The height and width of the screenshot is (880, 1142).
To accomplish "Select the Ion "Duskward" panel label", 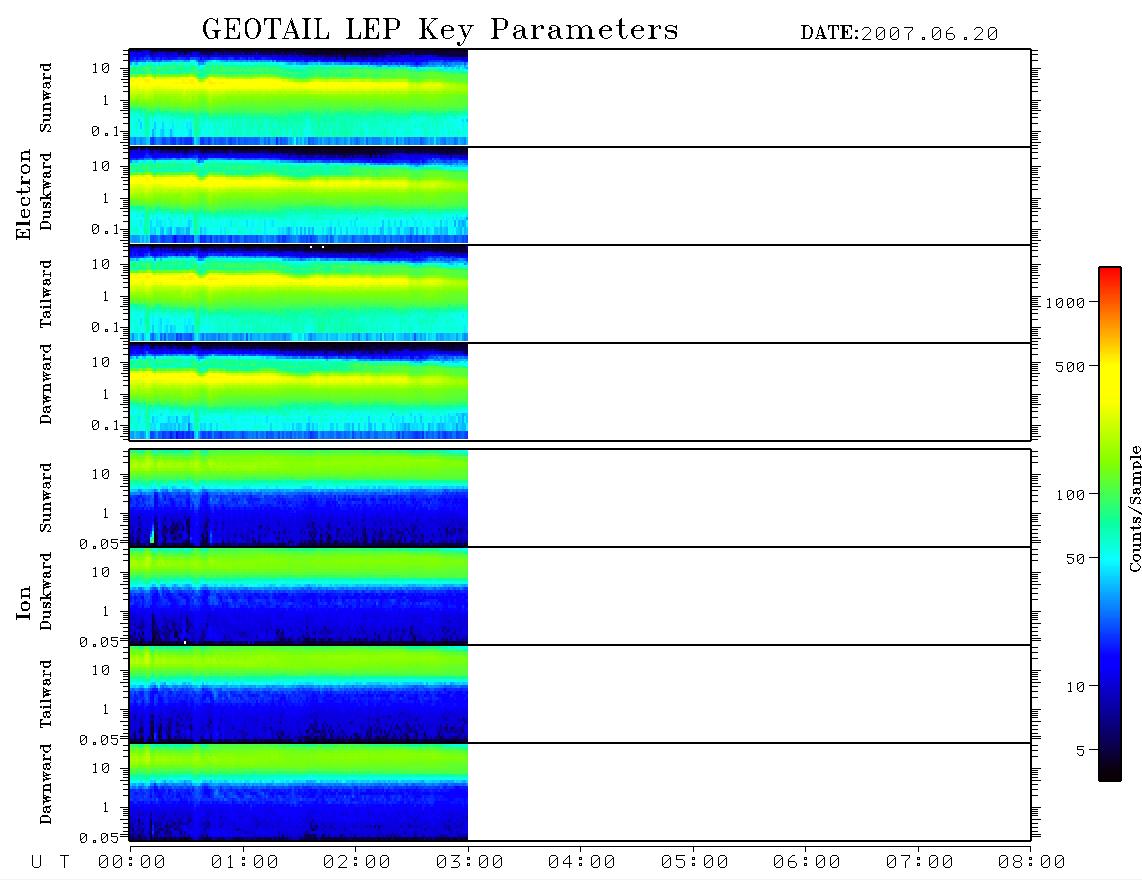I will tap(46, 592).
